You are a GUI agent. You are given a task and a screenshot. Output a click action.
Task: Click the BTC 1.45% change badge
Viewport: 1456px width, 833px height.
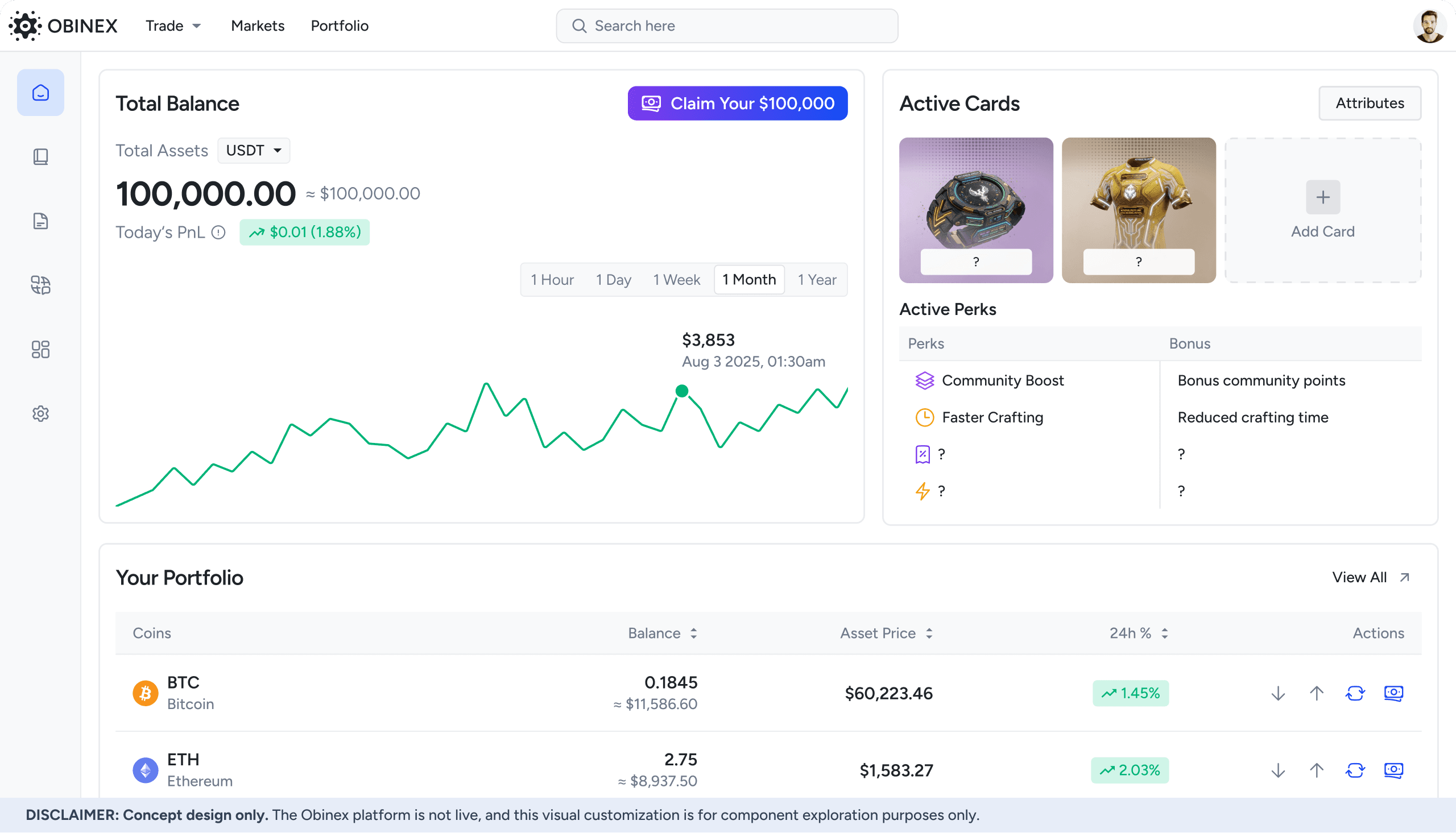coord(1131,693)
